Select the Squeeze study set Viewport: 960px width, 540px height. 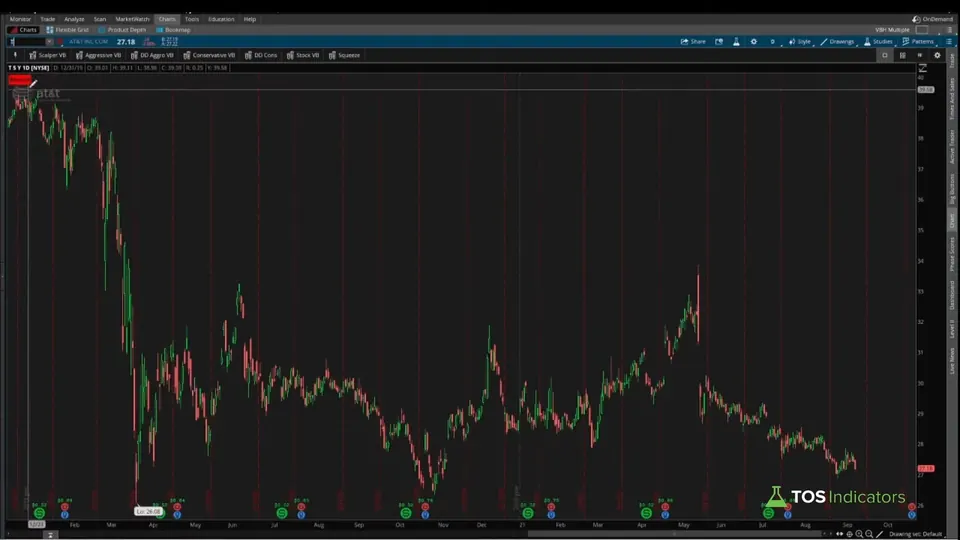[x=345, y=55]
